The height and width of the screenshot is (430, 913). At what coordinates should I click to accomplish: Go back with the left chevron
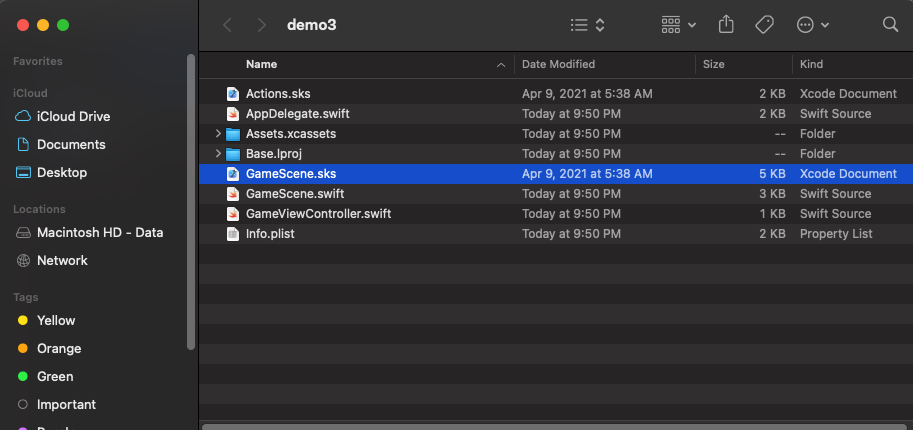coord(228,25)
